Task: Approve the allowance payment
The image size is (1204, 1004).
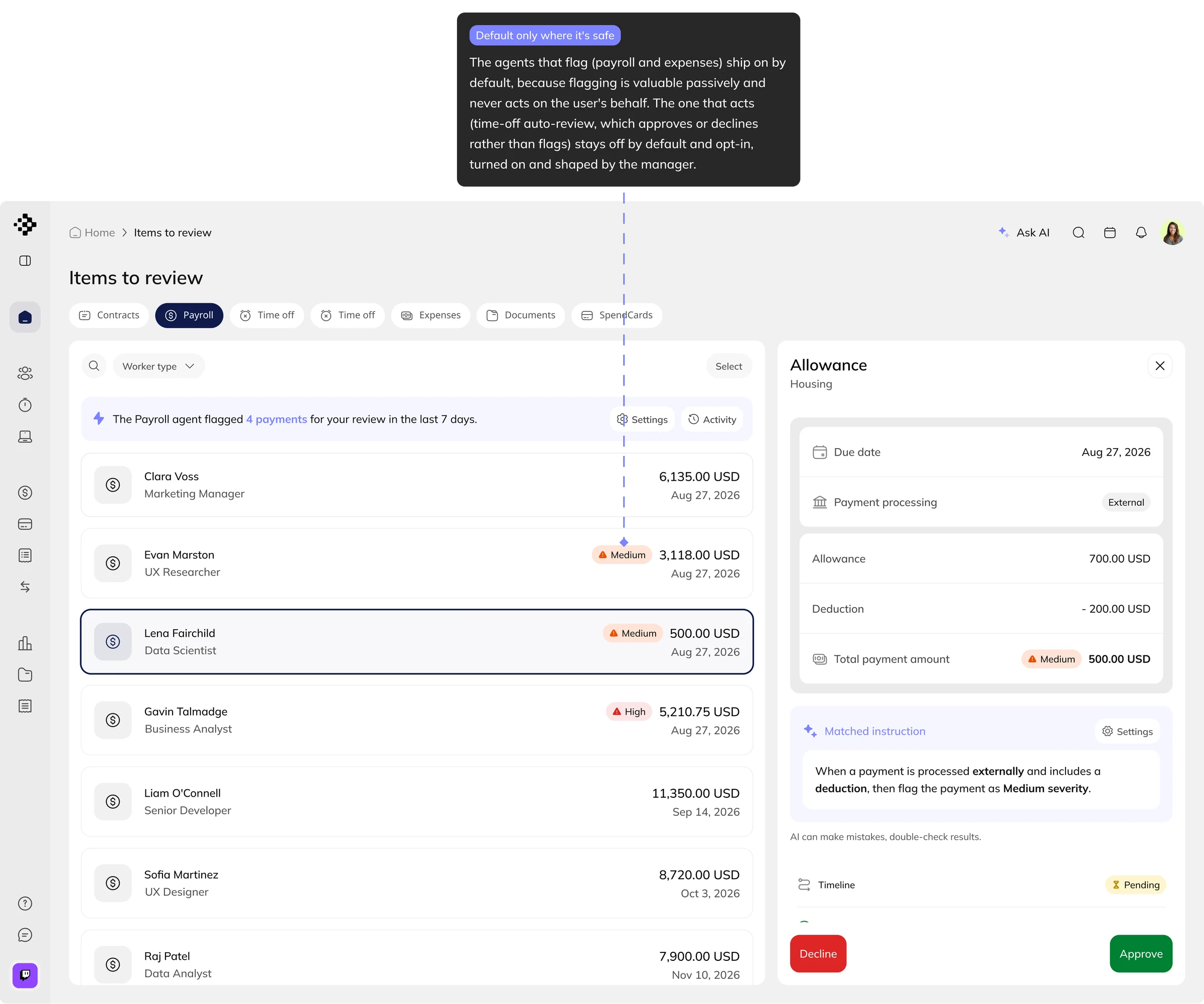Action: coord(1141,953)
